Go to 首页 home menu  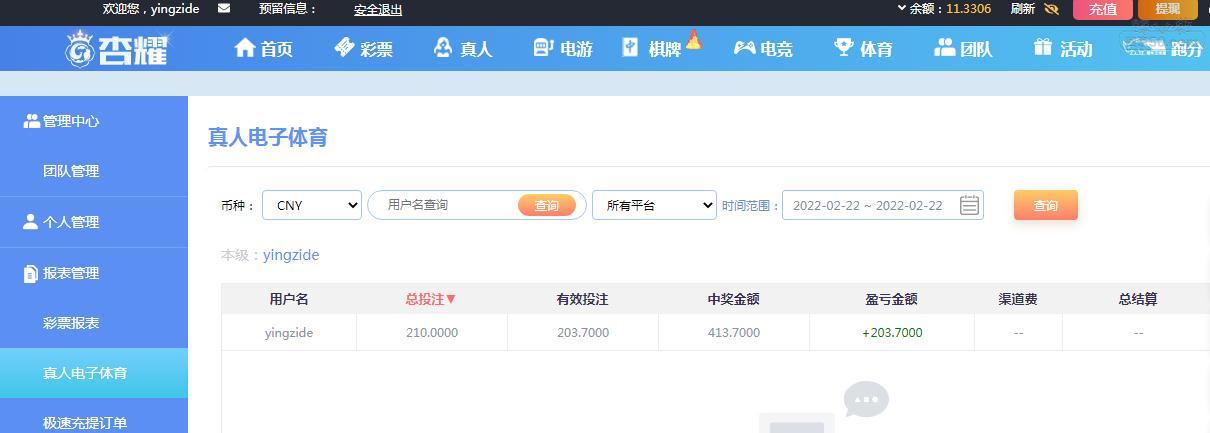pos(263,48)
